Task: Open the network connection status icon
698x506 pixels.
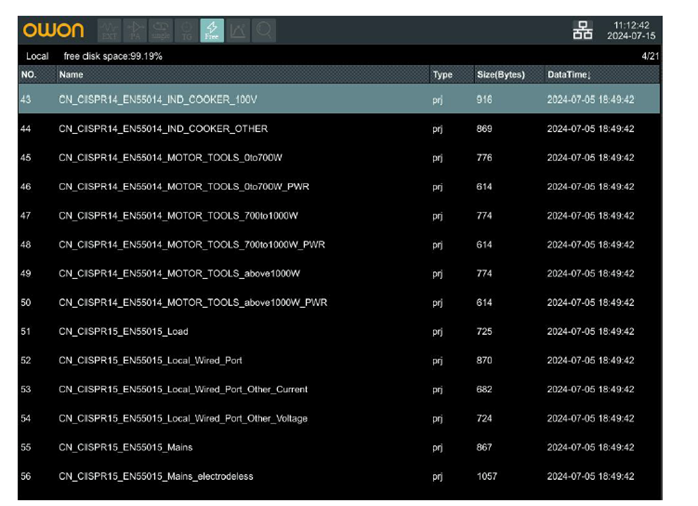Action: click(x=582, y=31)
